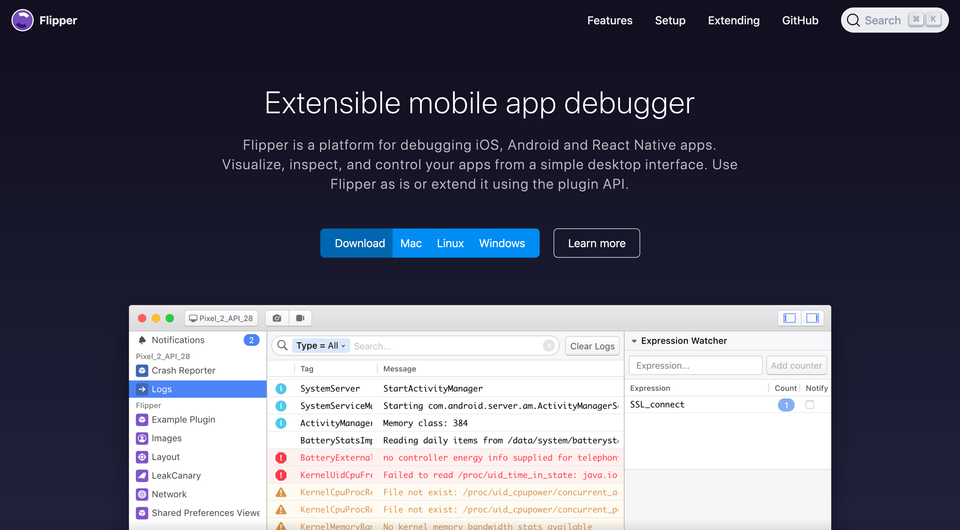Click the Logs arrow icon
The height and width of the screenshot is (530, 960).
coord(142,389)
